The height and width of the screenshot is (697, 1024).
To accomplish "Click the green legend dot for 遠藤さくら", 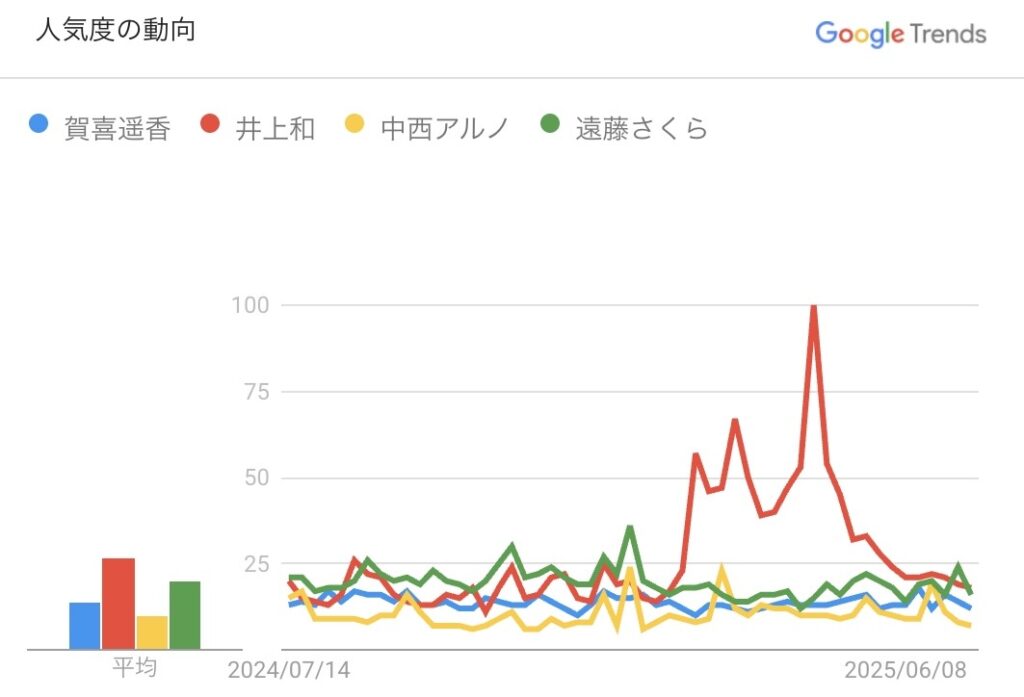I will (551, 123).
